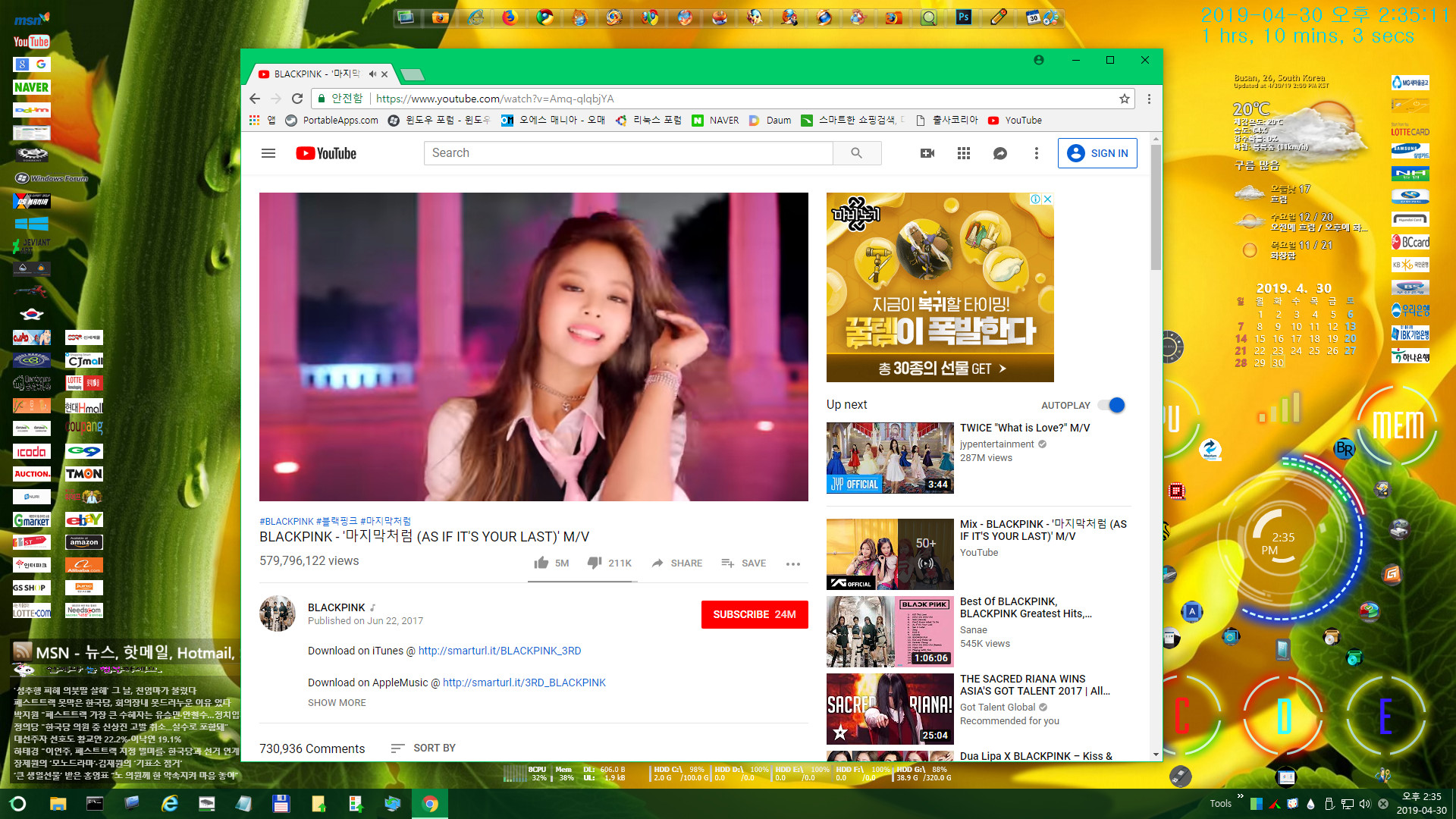Open the YouTube messages share icon

pyautogui.click(x=1000, y=153)
